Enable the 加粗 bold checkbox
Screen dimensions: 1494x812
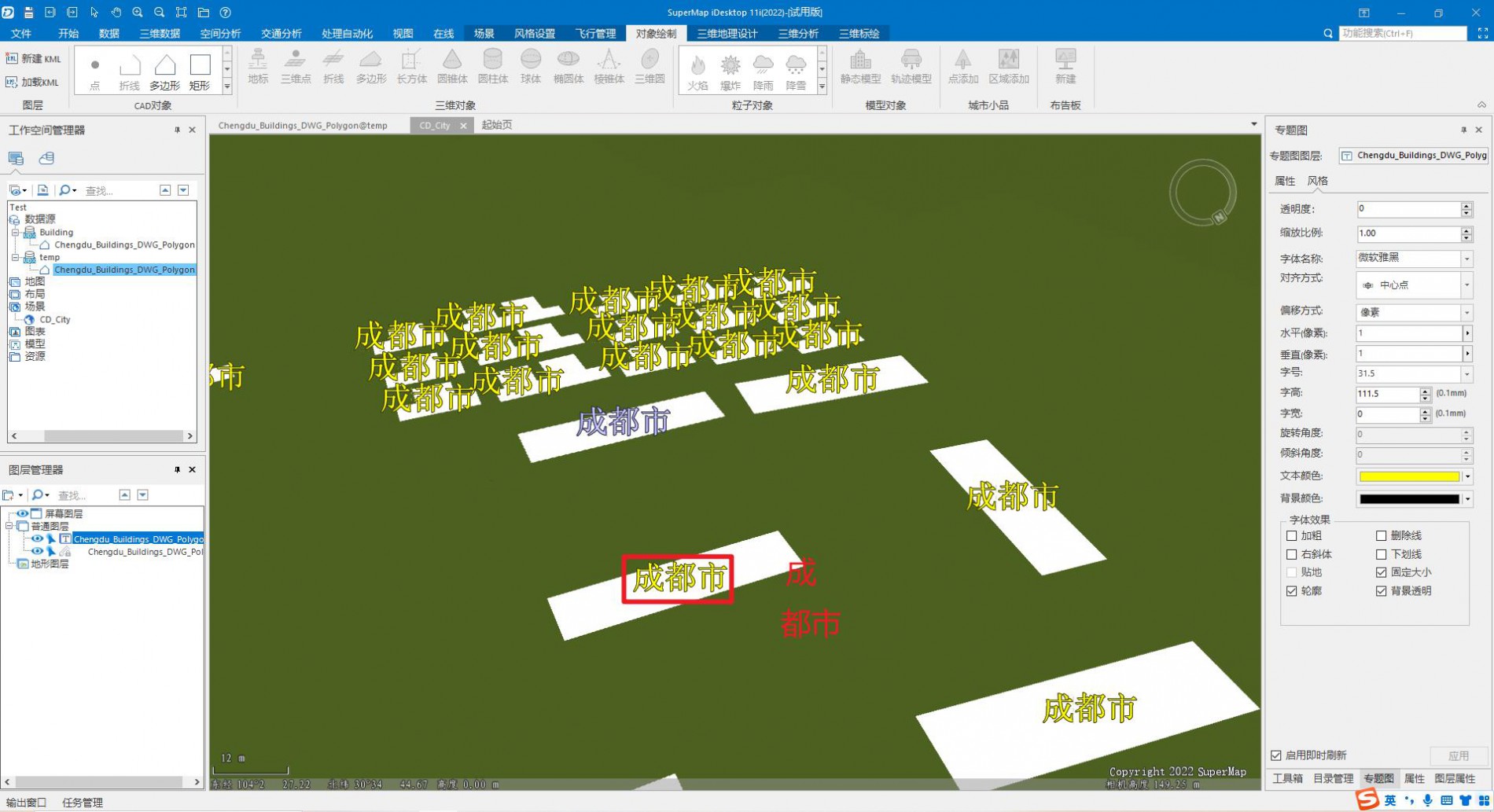(1291, 536)
